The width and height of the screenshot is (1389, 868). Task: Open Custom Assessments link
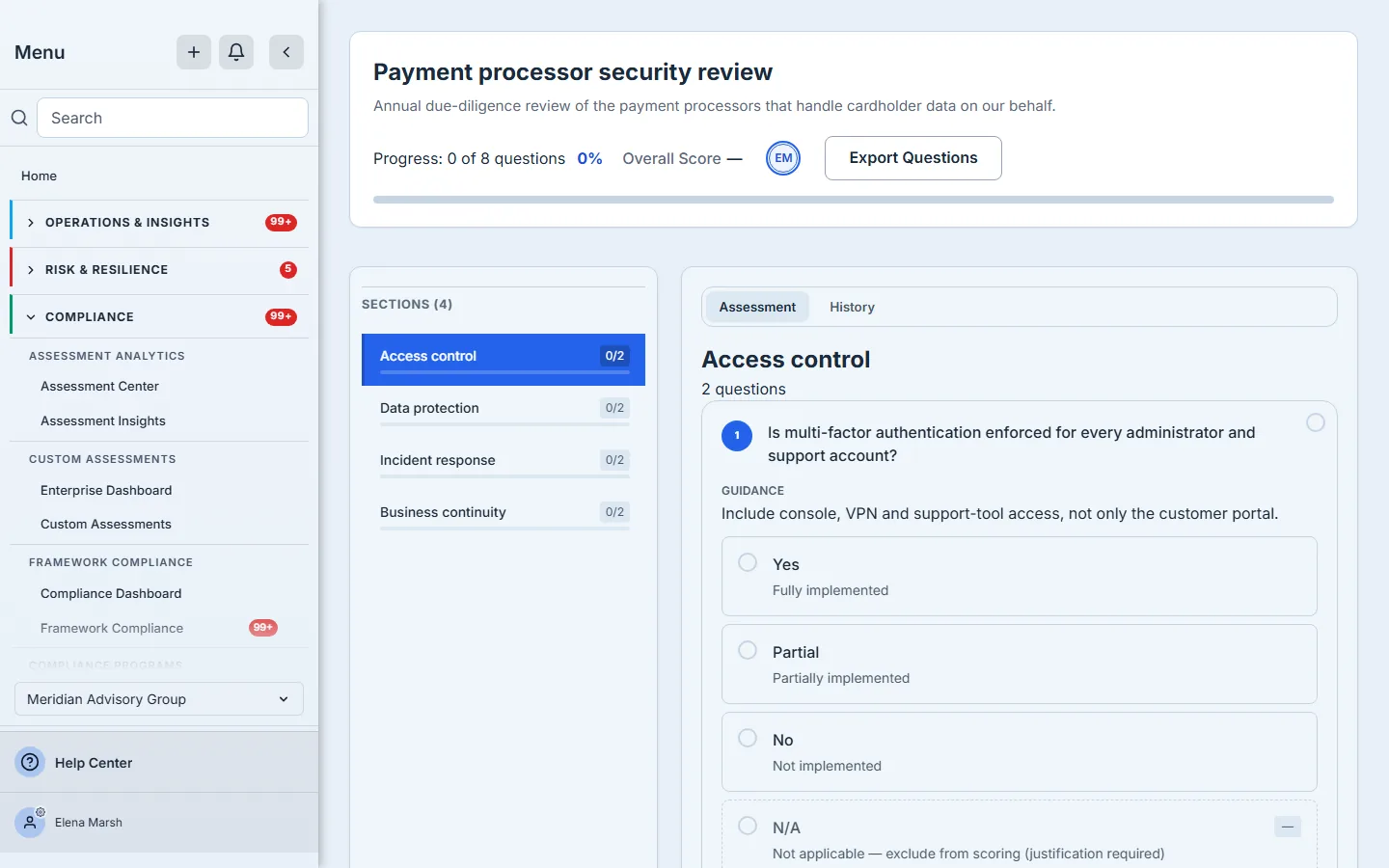tap(106, 524)
